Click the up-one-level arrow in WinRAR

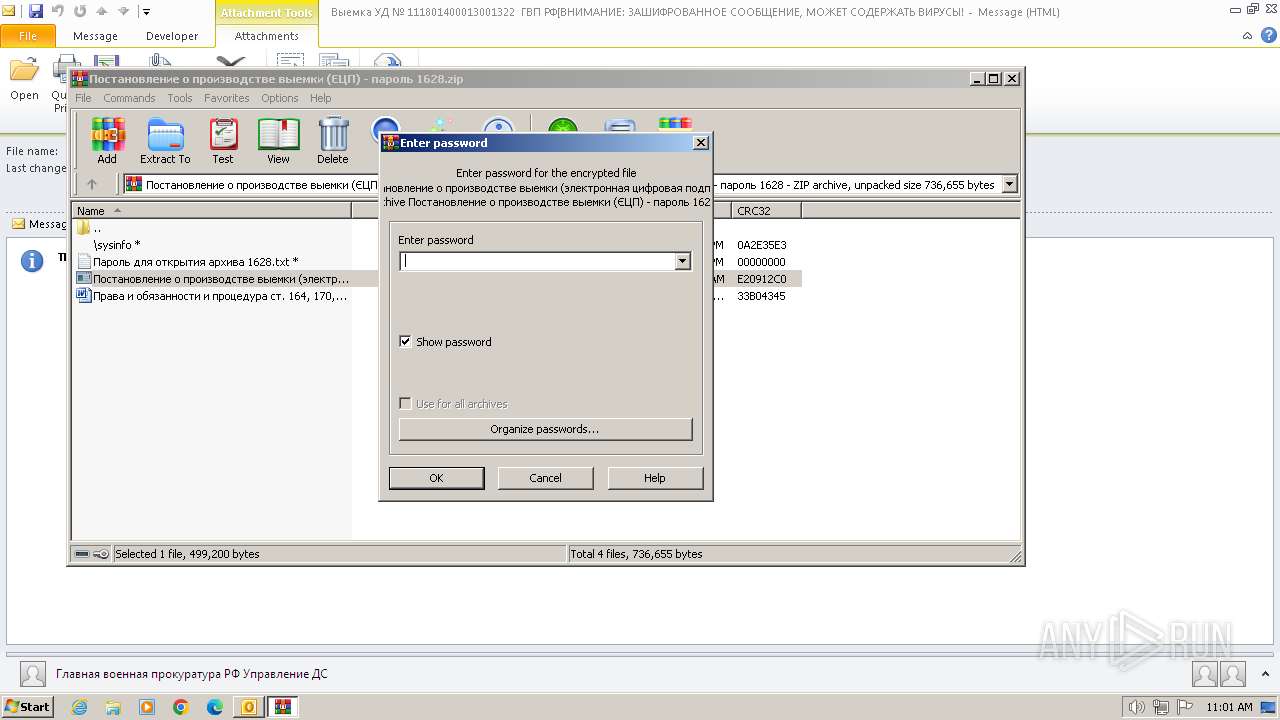point(92,184)
